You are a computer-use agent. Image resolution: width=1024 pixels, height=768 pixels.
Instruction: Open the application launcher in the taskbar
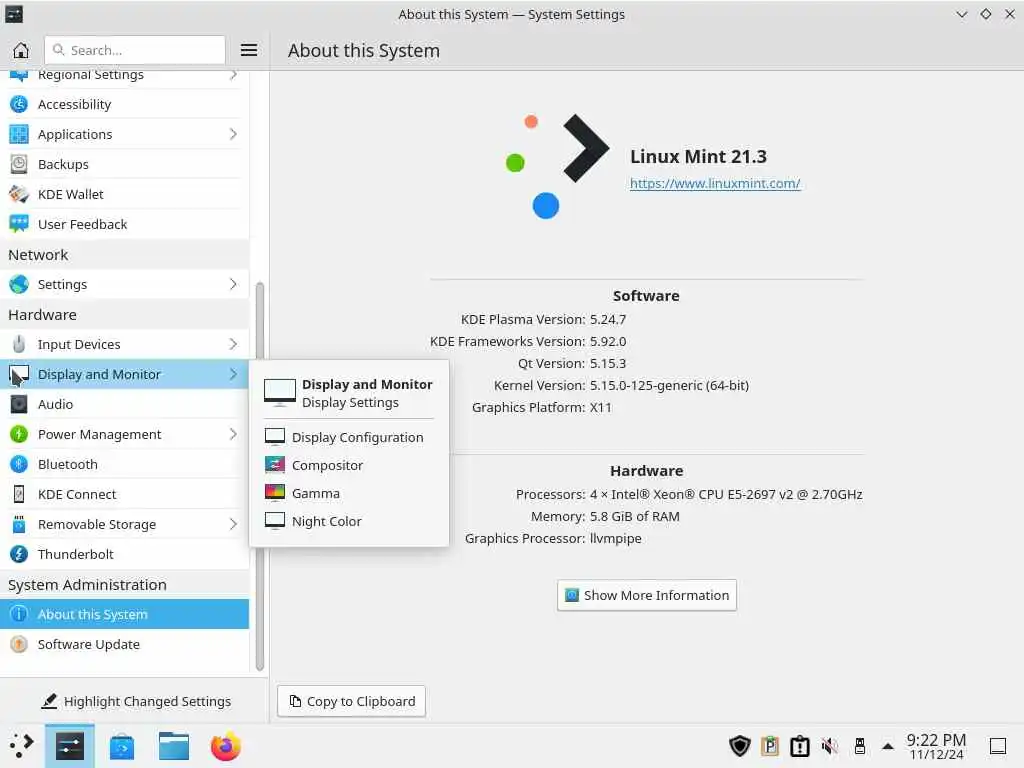pyautogui.click(x=22, y=746)
